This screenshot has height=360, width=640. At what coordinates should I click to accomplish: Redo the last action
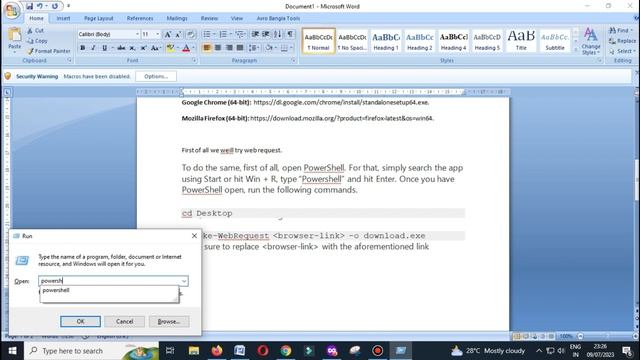55,6
